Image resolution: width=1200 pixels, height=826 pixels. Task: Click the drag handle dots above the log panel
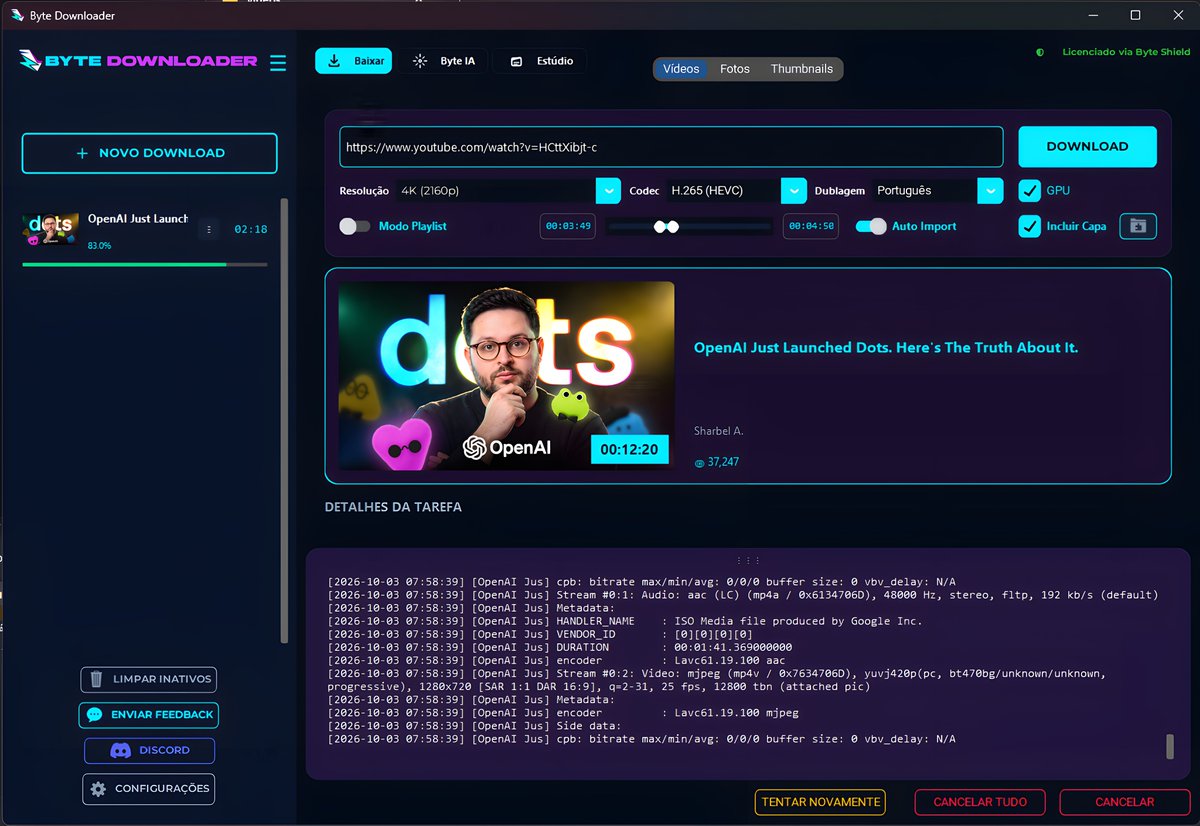pos(748,560)
